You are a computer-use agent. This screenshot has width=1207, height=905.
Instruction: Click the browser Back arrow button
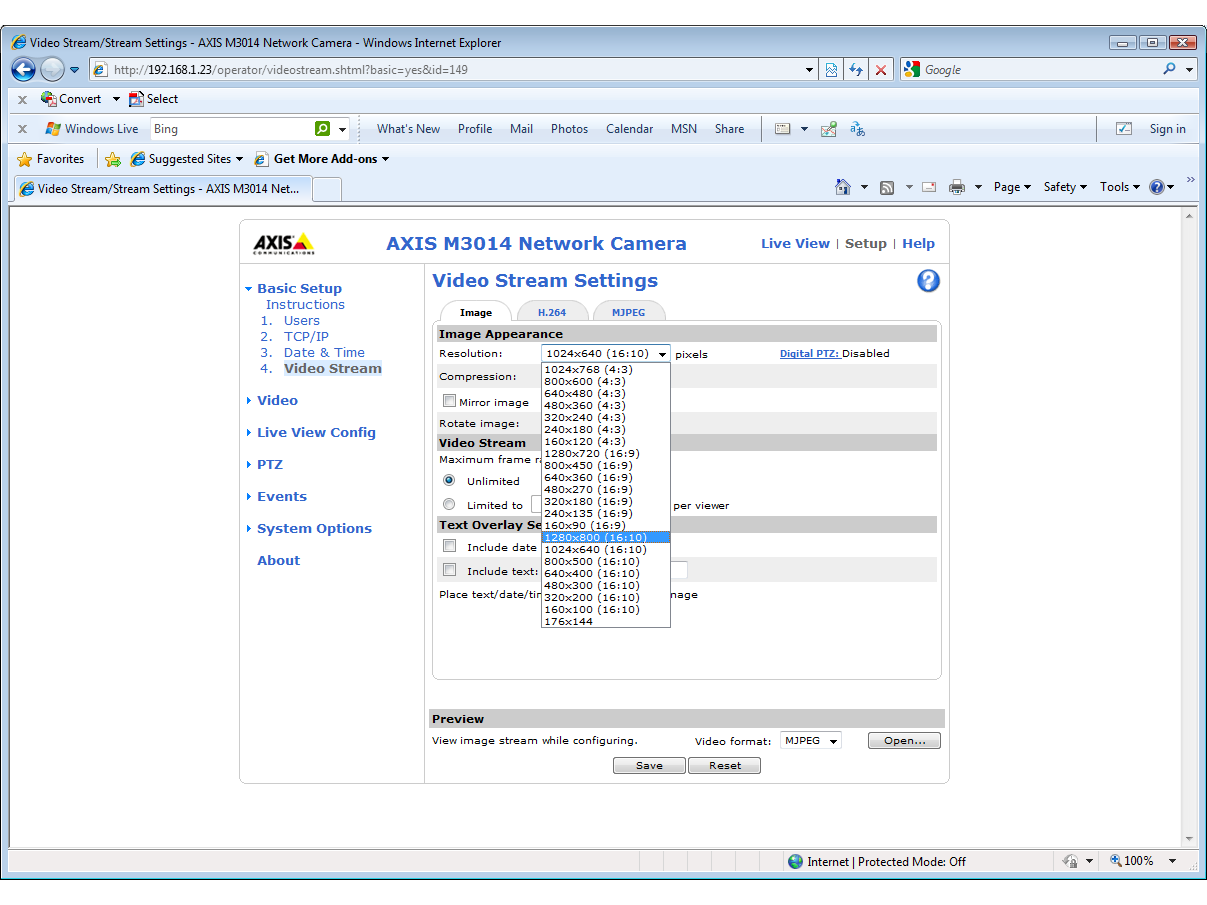(24, 70)
